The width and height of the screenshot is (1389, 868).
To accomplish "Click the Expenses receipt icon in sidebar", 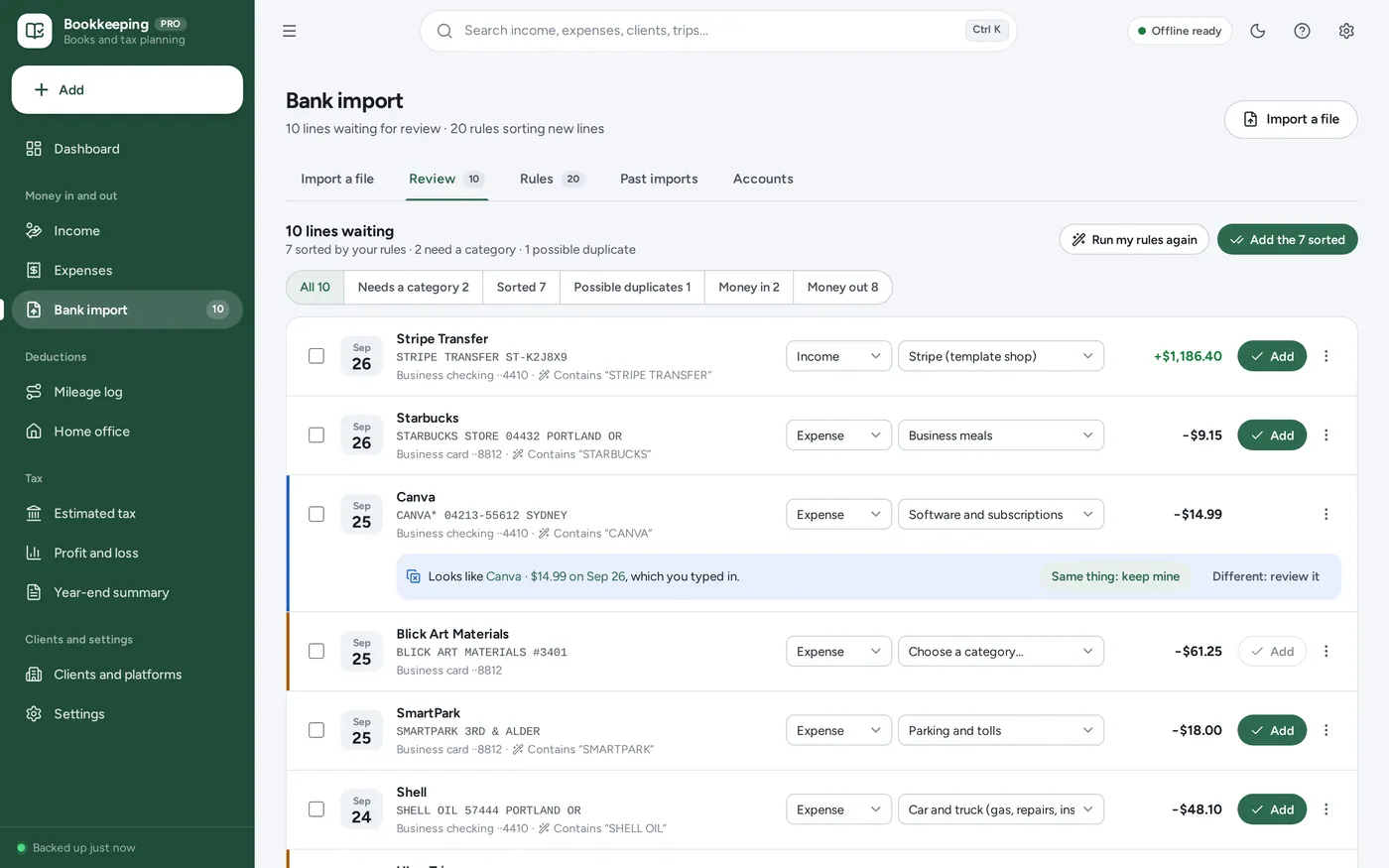I will [34, 271].
